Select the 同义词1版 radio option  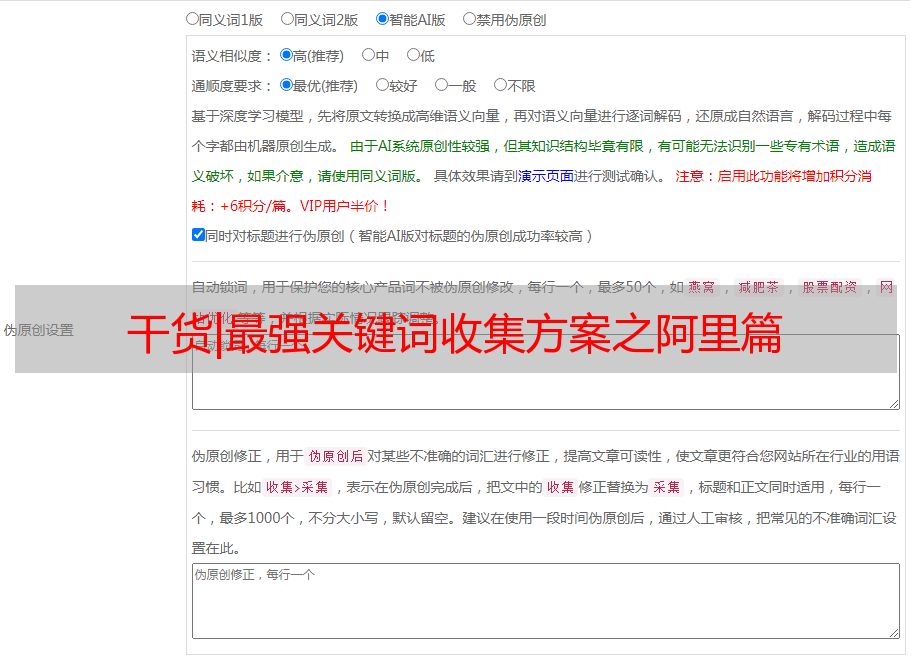[x=192, y=19]
